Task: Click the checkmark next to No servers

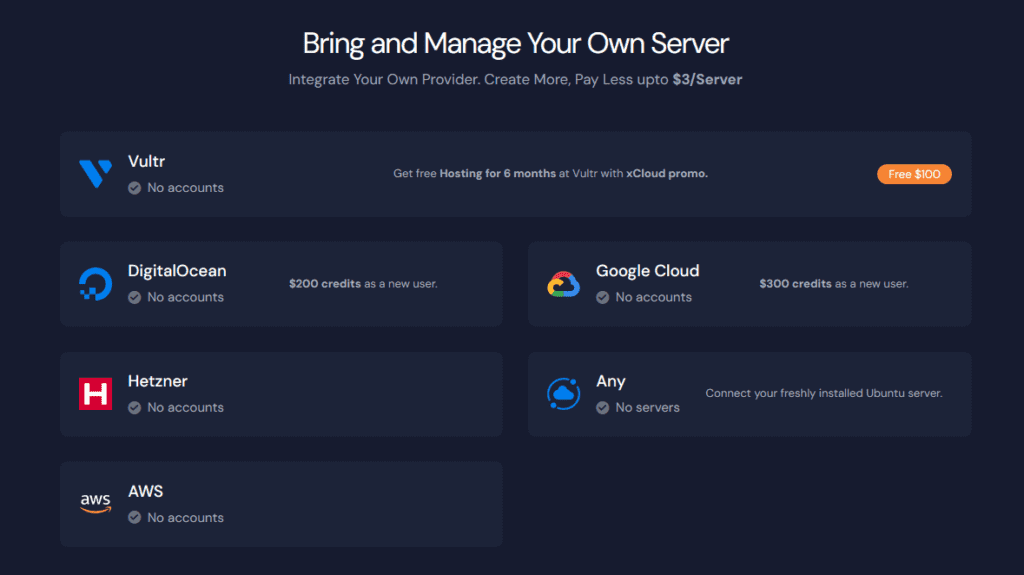Action: click(602, 408)
